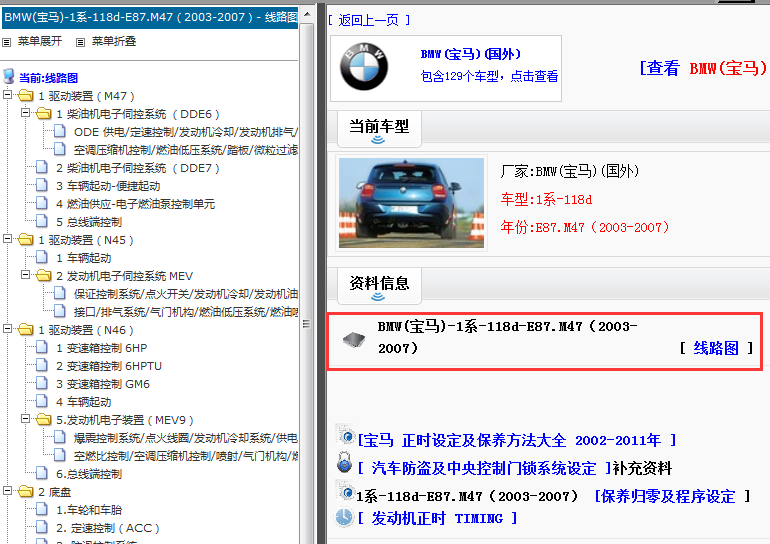Click the 菜单展开 text
Image resolution: width=770 pixels, height=544 pixels.
(x=40, y=41)
